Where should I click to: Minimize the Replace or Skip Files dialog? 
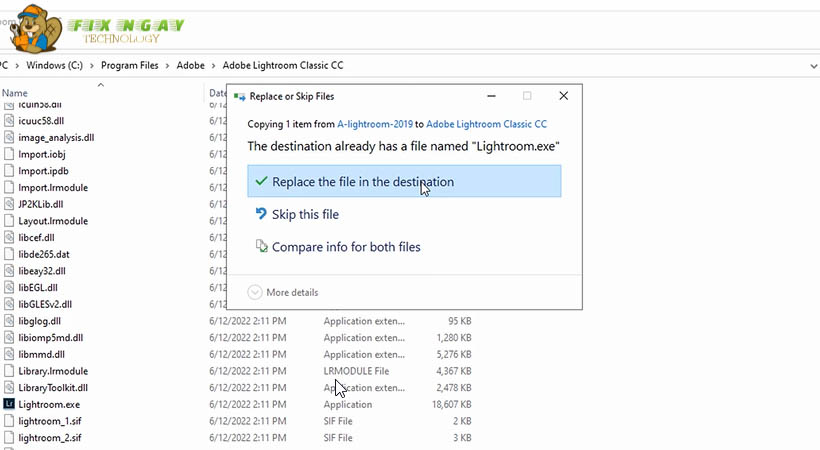[491, 96]
